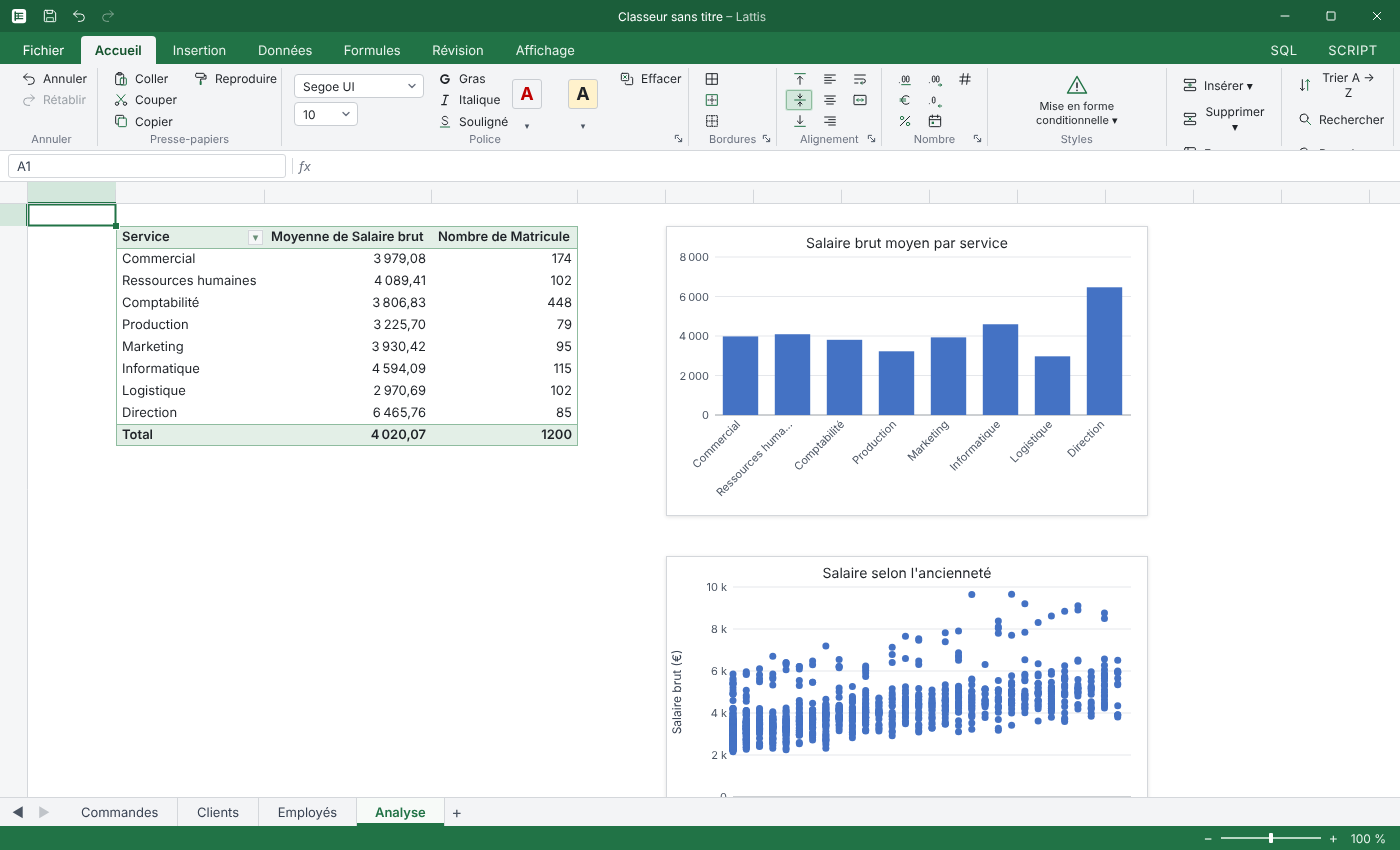Center text horizontally
The image size is (1400, 850).
pyautogui.click(x=830, y=100)
